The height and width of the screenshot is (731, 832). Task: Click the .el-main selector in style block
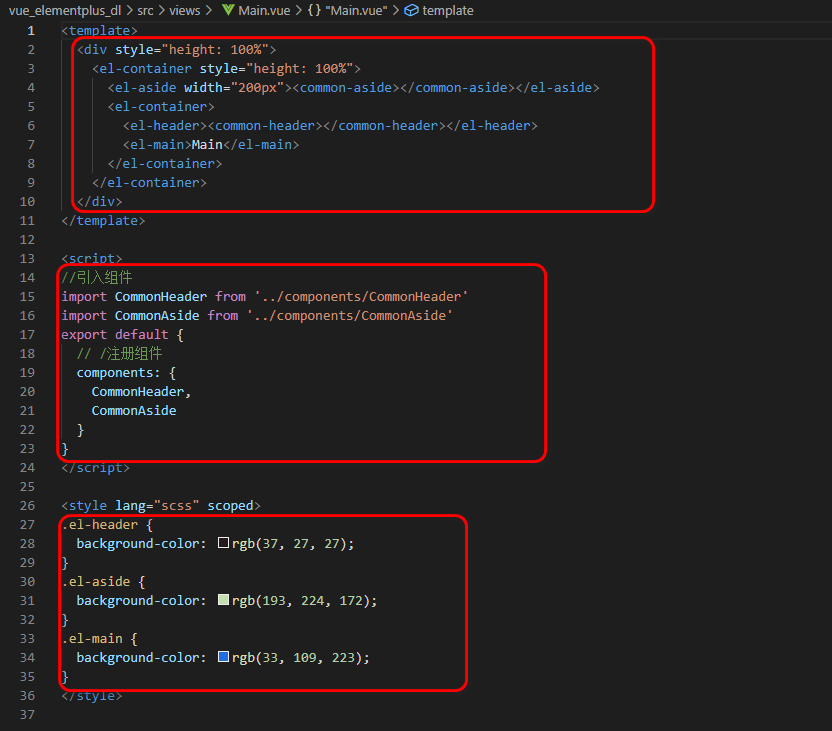tap(92, 639)
